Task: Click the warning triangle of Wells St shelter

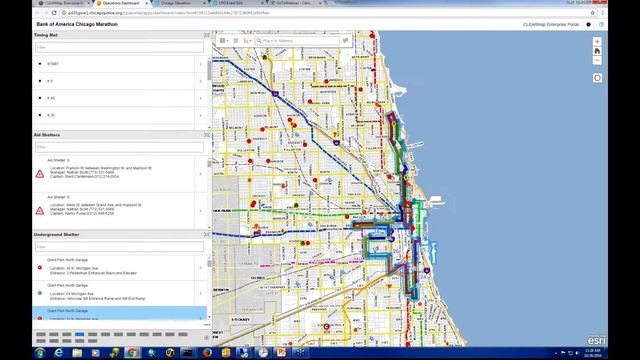Action: click(x=40, y=211)
